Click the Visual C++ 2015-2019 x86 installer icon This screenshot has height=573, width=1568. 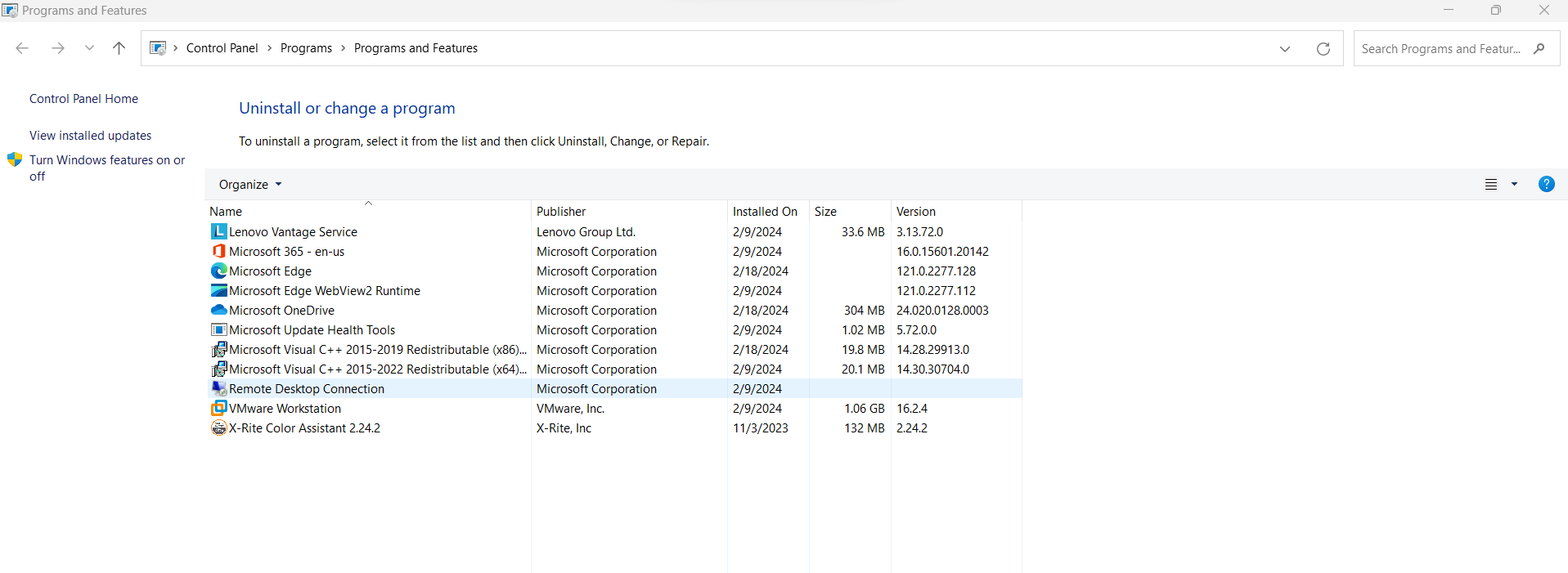tap(218, 349)
